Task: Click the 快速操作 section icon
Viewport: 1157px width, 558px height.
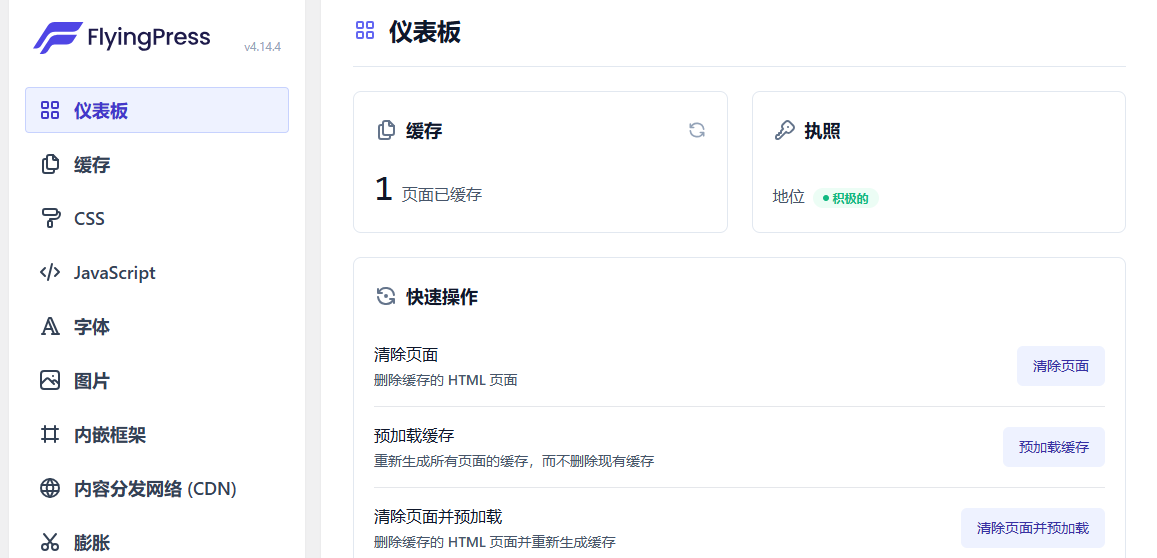Action: (386, 296)
